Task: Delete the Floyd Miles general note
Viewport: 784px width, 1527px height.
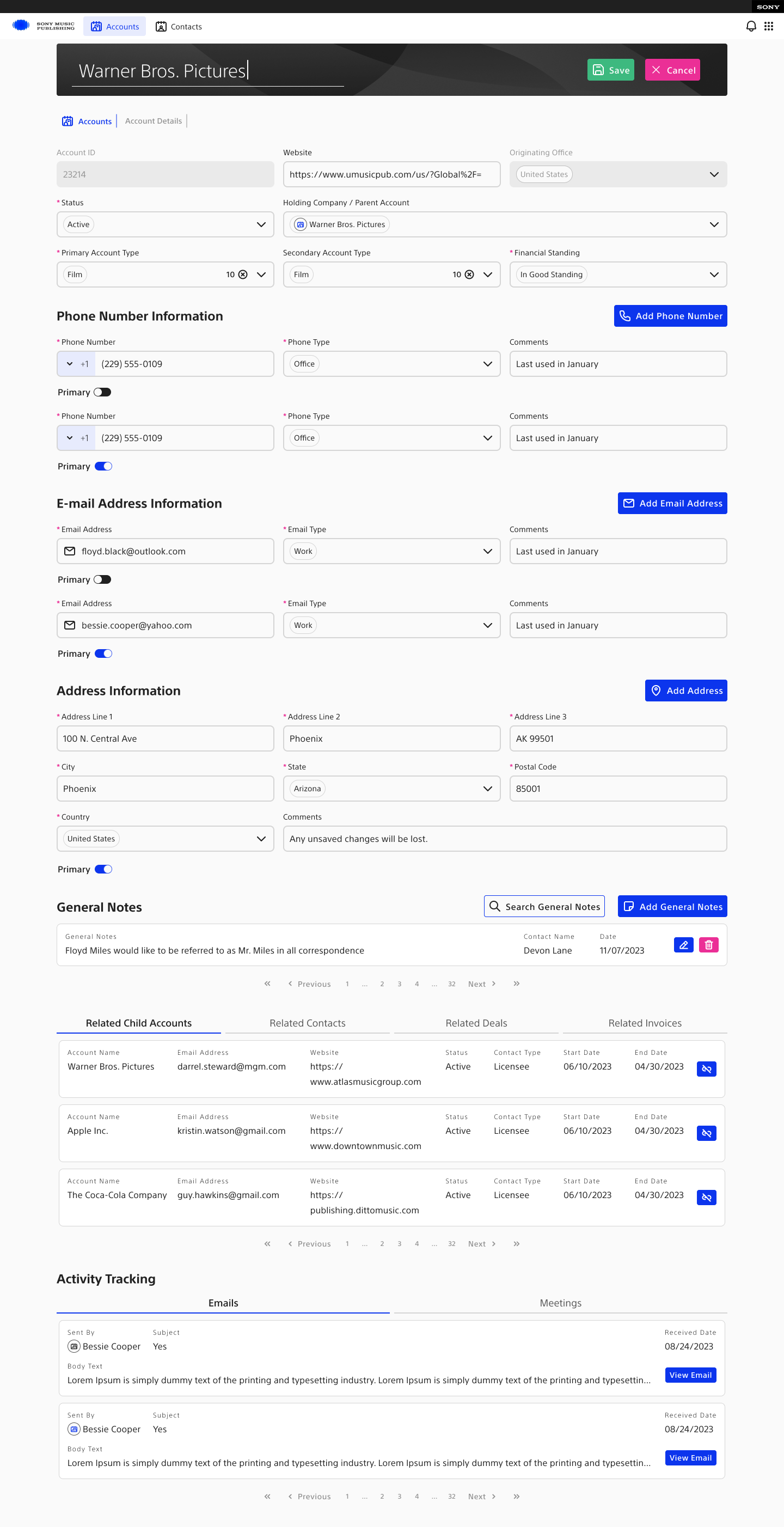Action: 709,945
